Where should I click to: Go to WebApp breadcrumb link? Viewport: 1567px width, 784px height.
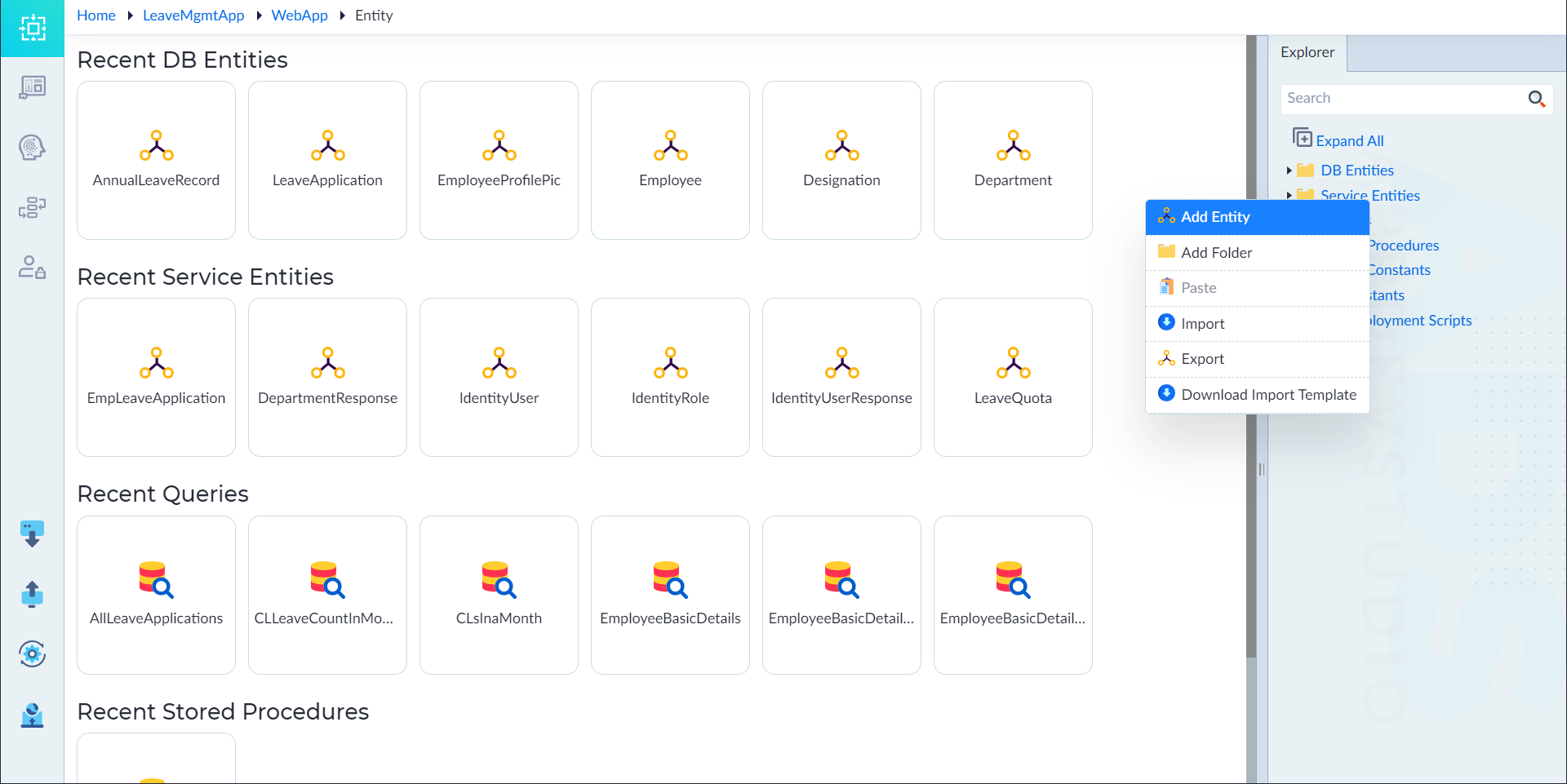[300, 16]
